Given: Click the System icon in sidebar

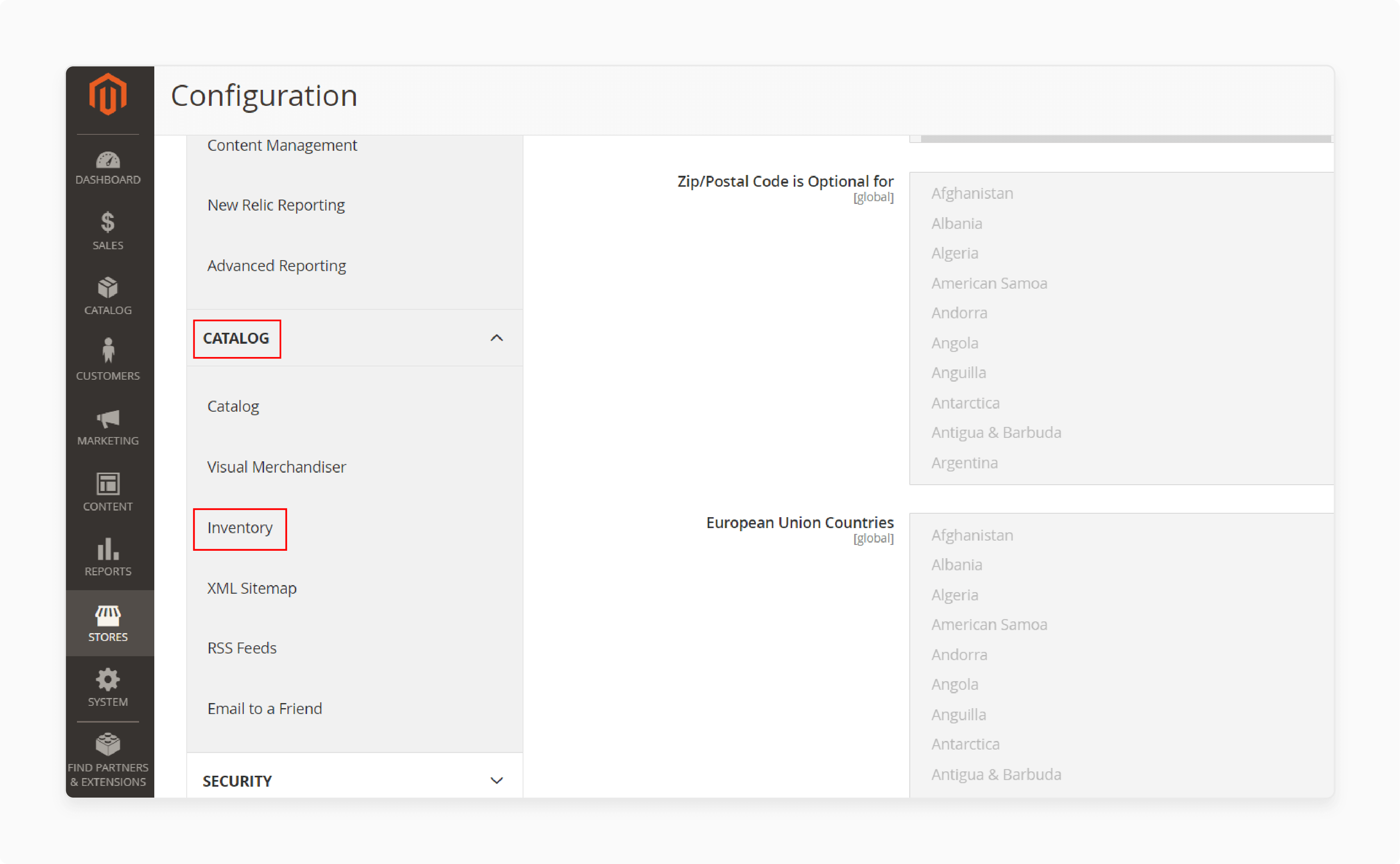Looking at the screenshot, I should (108, 677).
